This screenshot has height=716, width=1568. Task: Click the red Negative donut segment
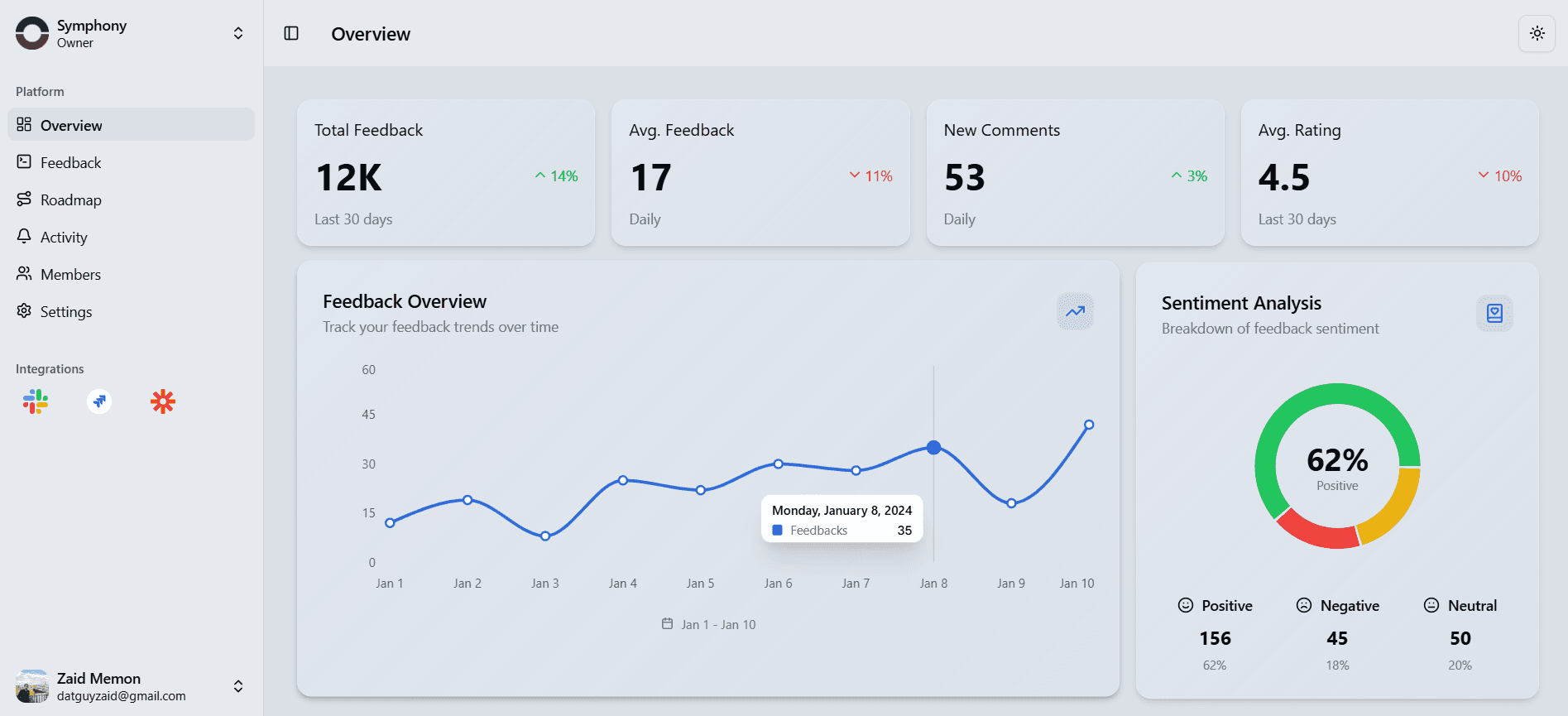1317,531
